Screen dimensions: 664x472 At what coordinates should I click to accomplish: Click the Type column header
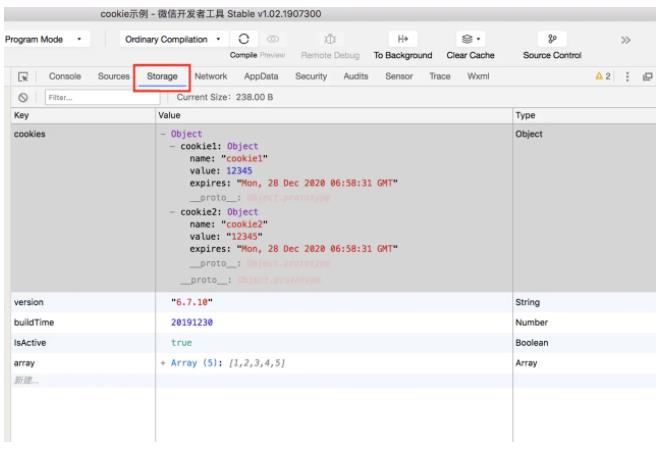pos(584,115)
